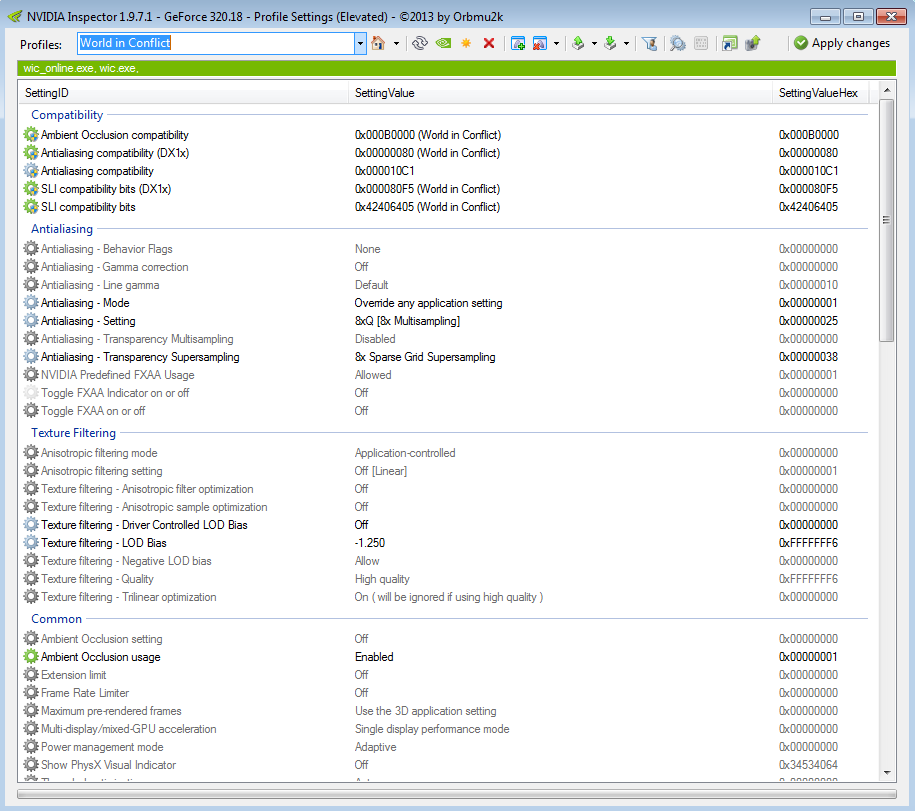Click the gear icon beside Texture filtering - LOD Bias

point(31,543)
